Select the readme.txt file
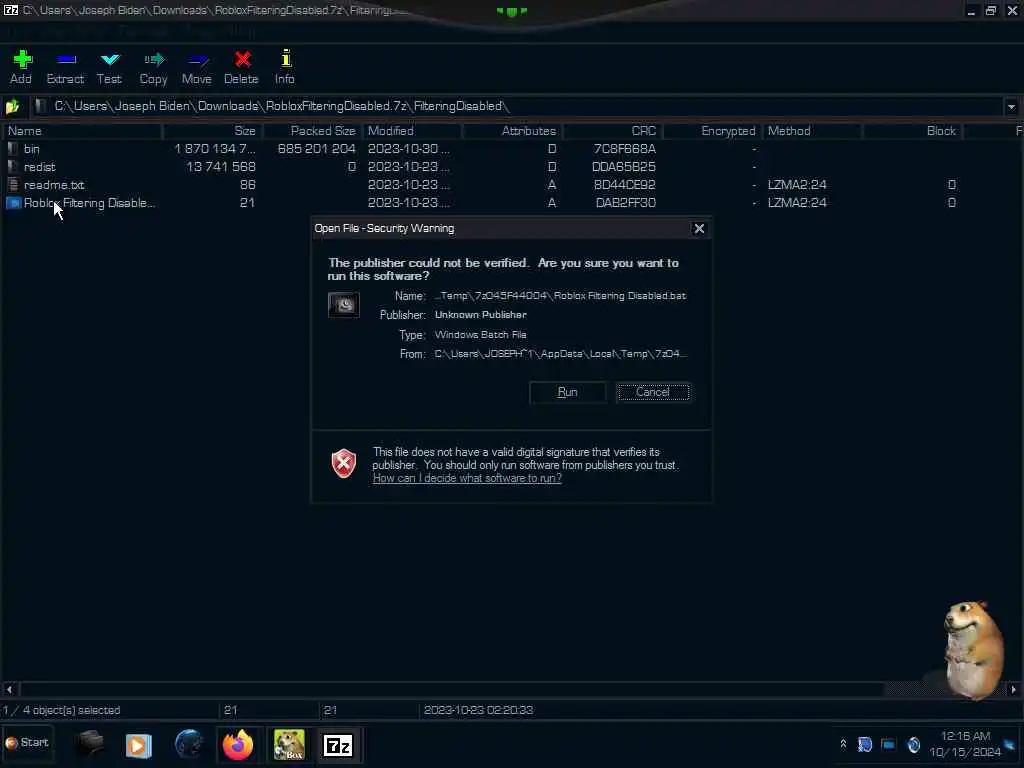Viewport: 1024px width, 768px height. pos(54,185)
